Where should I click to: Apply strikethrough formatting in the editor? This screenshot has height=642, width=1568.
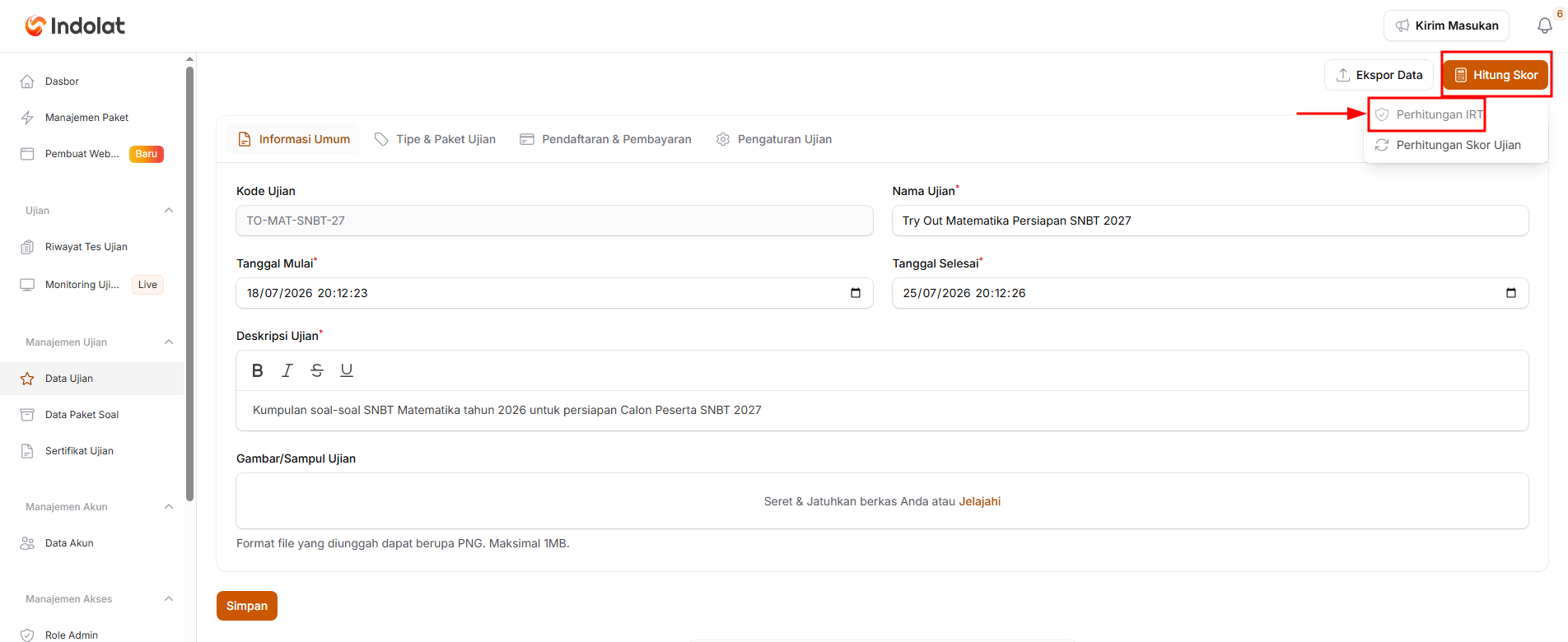pos(317,370)
